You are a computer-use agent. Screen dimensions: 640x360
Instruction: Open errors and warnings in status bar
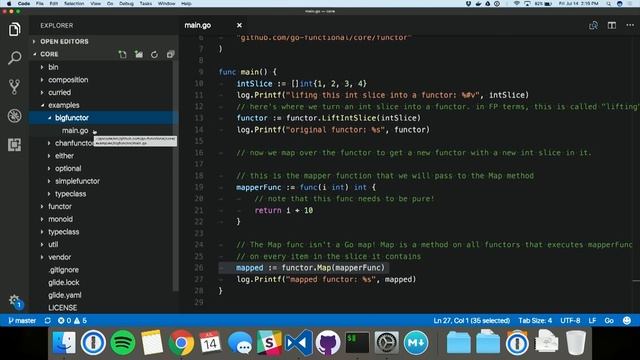pos(72,320)
